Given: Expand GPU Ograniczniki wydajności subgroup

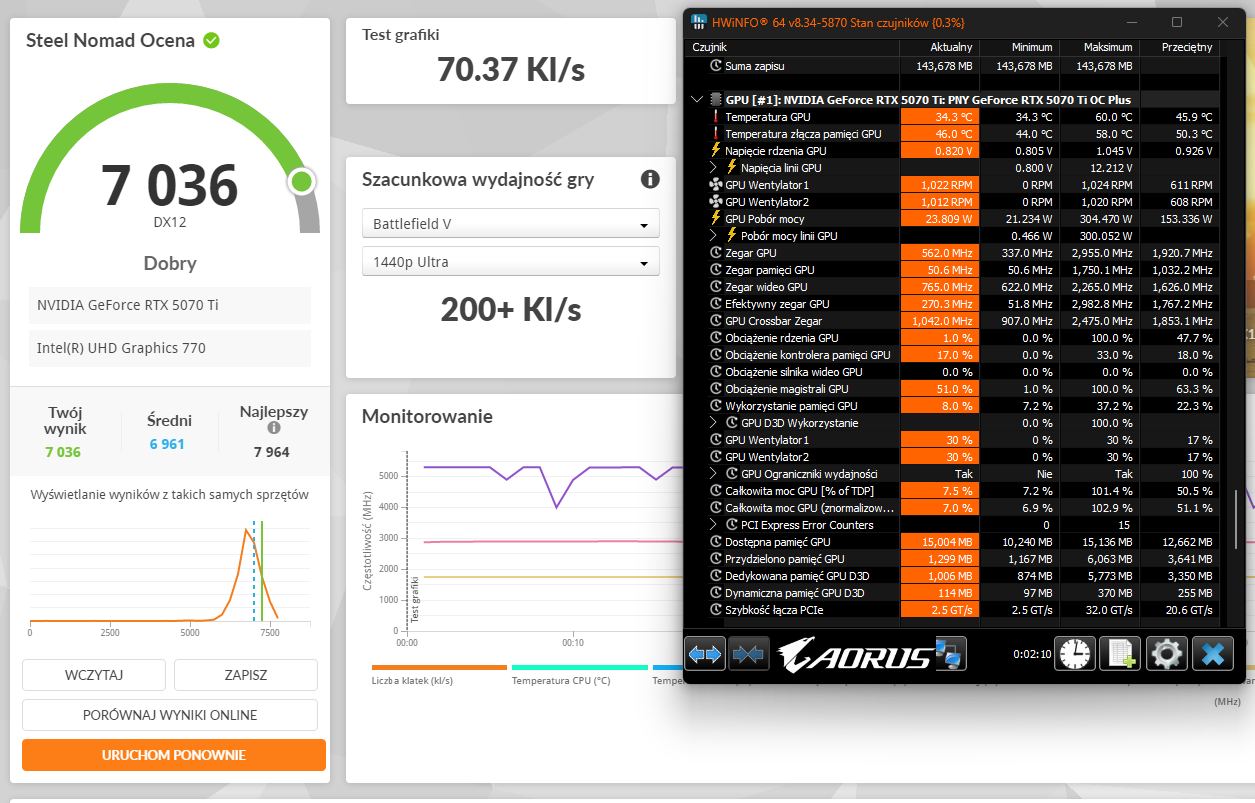Looking at the screenshot, I should [714, 474].
